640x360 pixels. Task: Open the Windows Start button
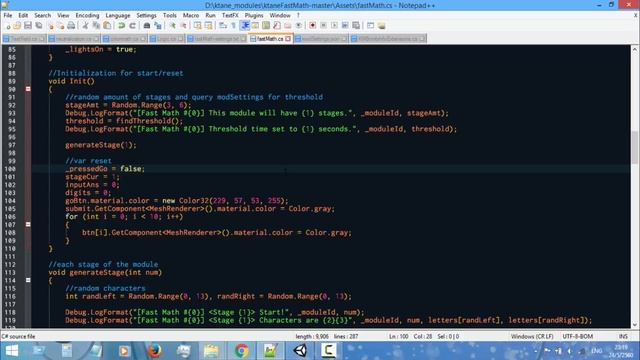(x=12, y=351)
